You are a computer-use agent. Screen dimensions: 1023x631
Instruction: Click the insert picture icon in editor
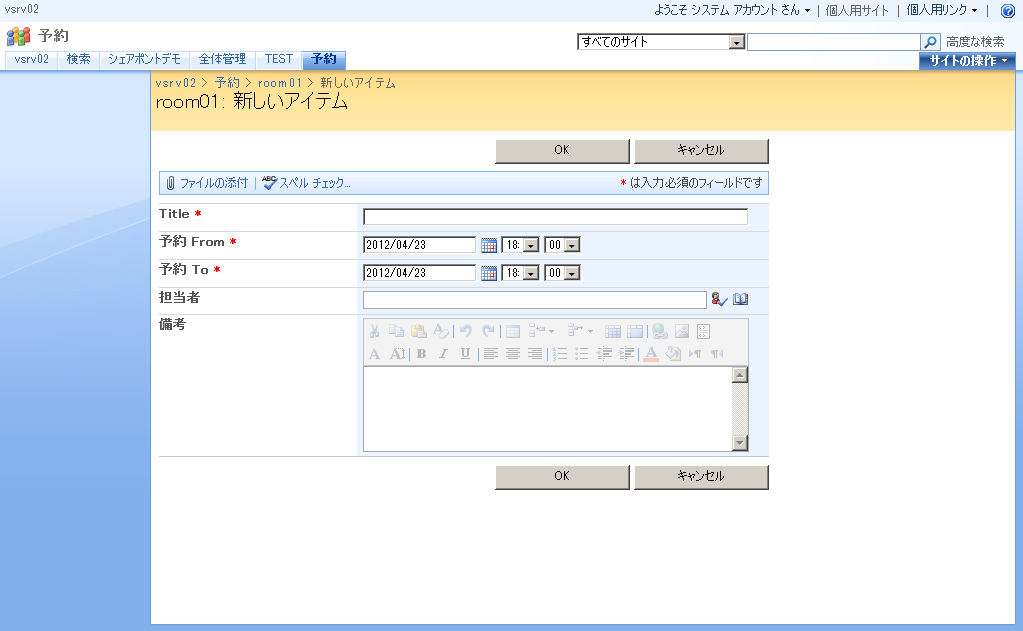tap(681, 331)
